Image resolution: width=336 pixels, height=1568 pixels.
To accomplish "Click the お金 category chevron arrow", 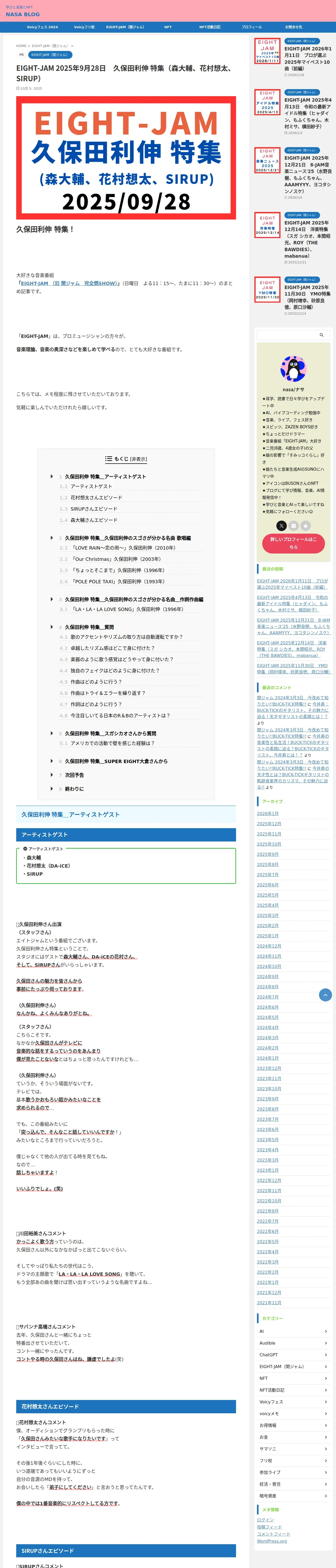I will pyautogui.click(x=326, y=1437).
